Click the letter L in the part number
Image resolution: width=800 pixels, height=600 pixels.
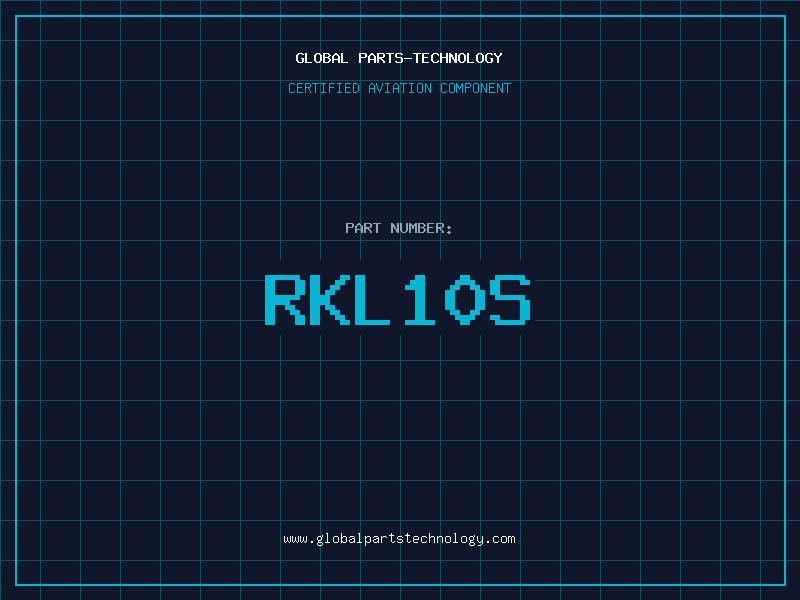pos(375,300)
